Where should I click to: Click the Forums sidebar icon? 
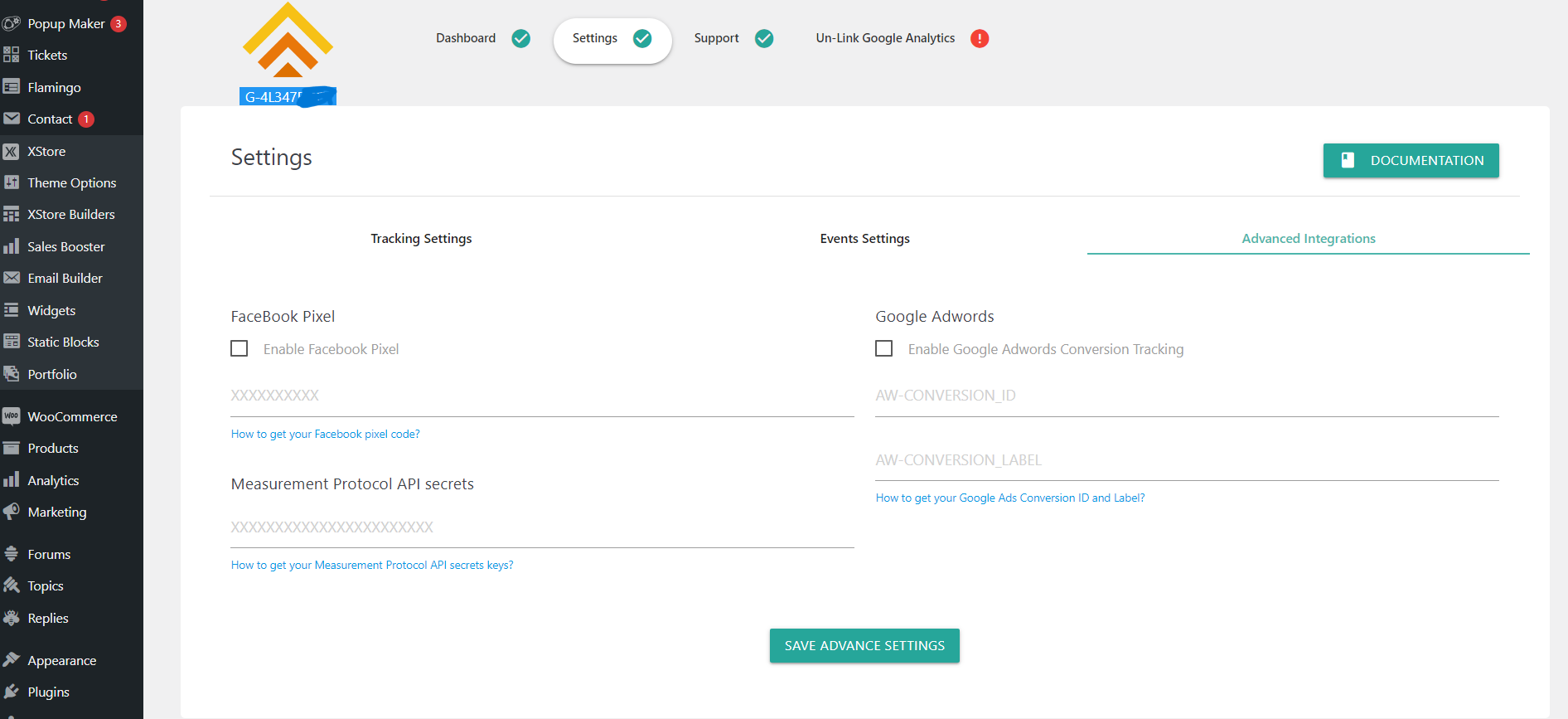[12, 554]
